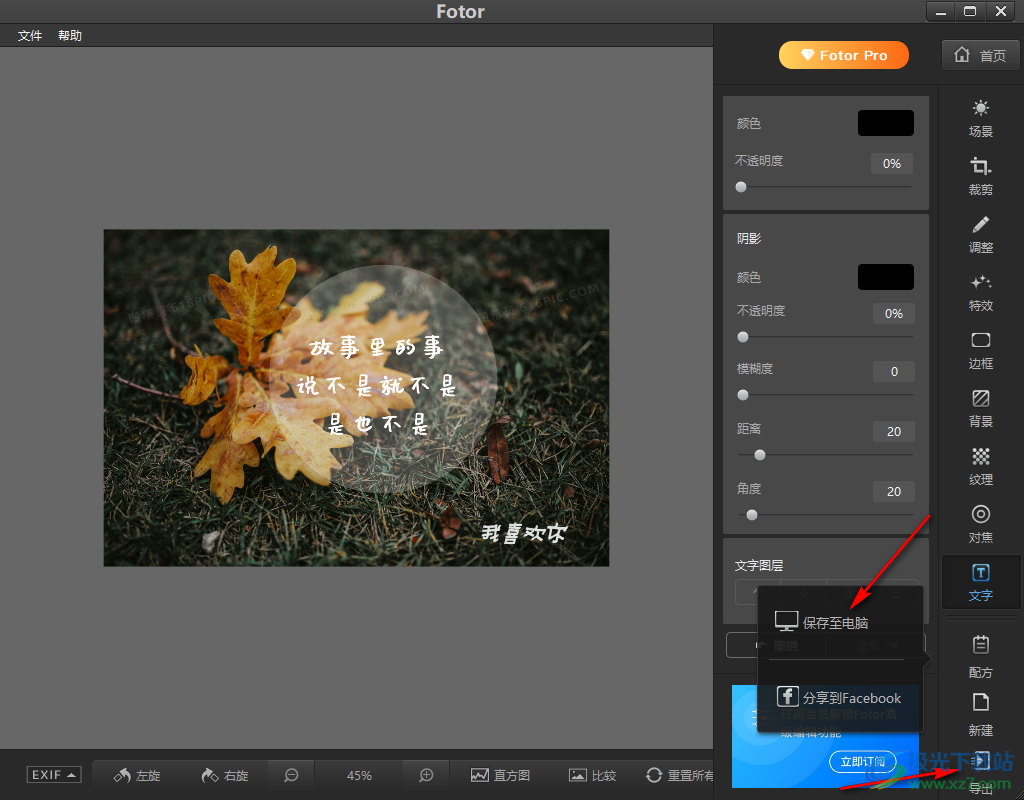
Task: Click the 距离 distance slider handle
Action: (x=760, y=455)
